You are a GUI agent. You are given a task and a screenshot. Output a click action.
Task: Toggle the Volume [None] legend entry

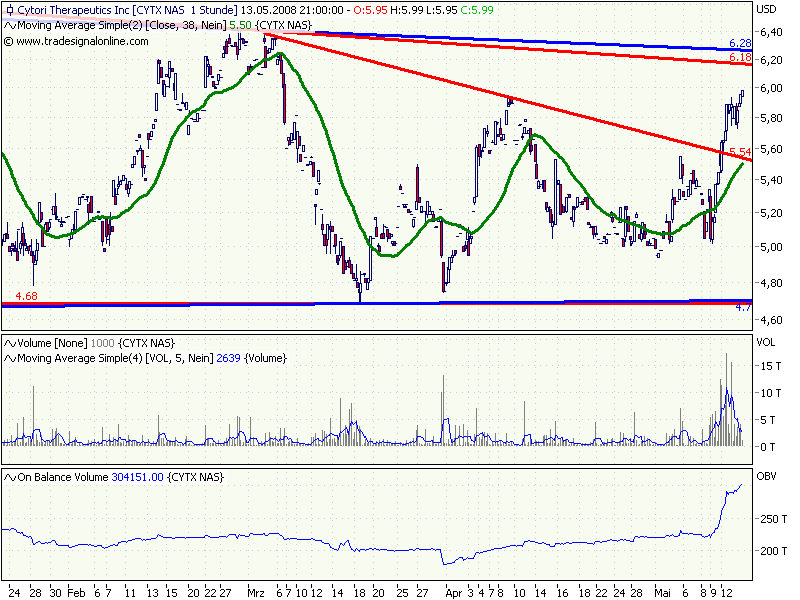pos(45,341)
